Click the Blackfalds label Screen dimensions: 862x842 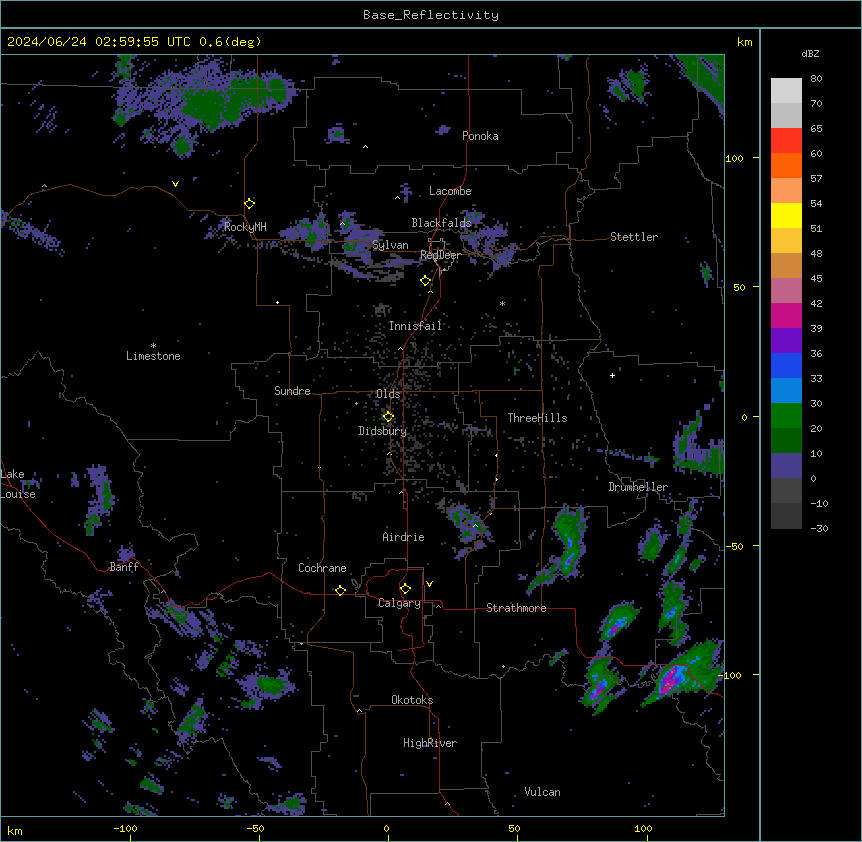pos(441,223)
